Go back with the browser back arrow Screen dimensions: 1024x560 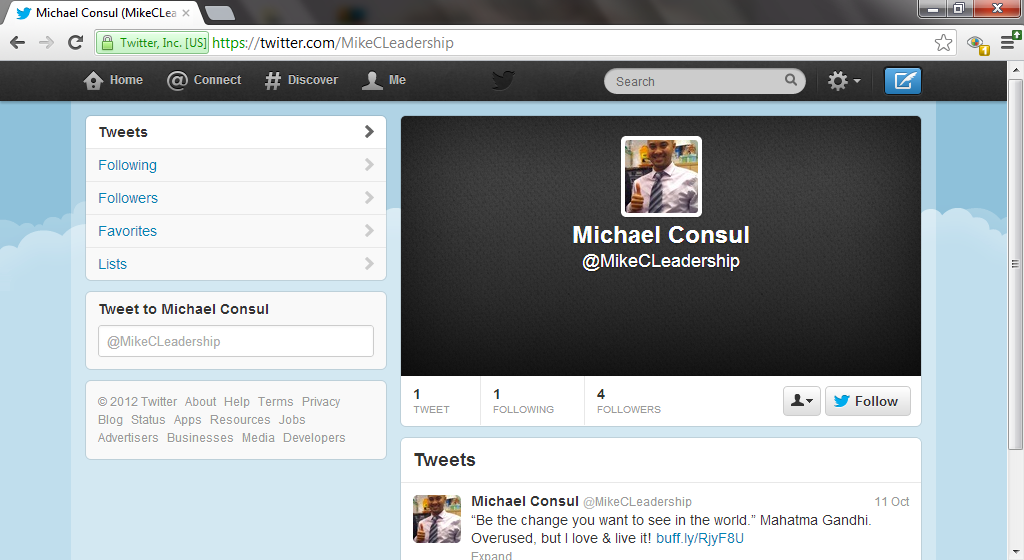coord(18,43)
